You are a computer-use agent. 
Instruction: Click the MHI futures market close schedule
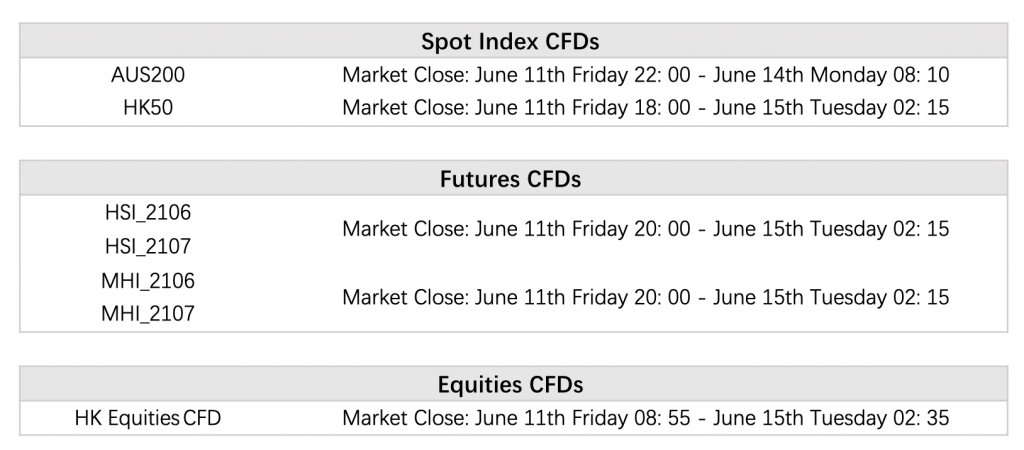point(645,297)
